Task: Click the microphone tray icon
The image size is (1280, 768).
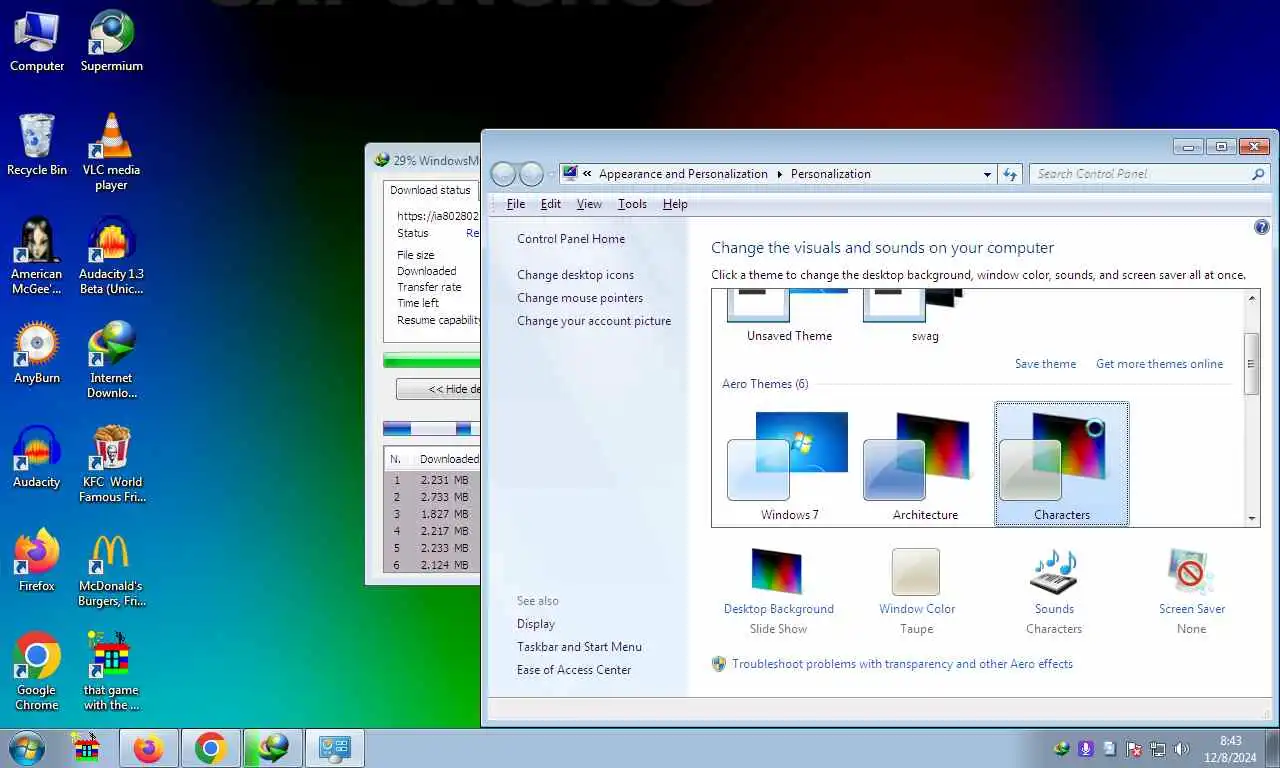Action: pos(1087,748)
